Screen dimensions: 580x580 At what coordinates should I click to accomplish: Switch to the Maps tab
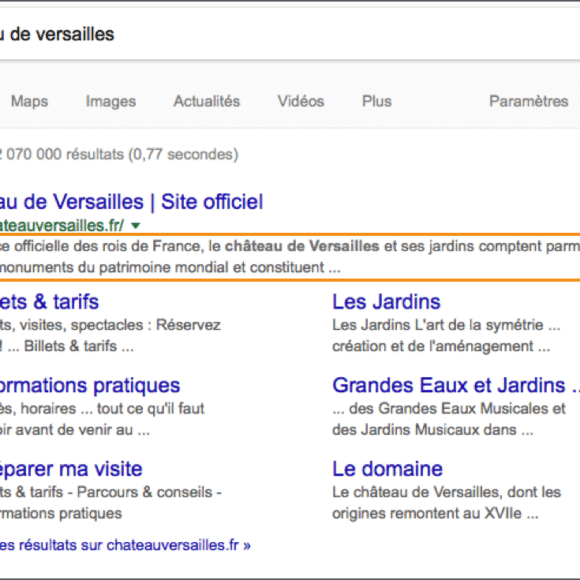[x=30, y=101]
